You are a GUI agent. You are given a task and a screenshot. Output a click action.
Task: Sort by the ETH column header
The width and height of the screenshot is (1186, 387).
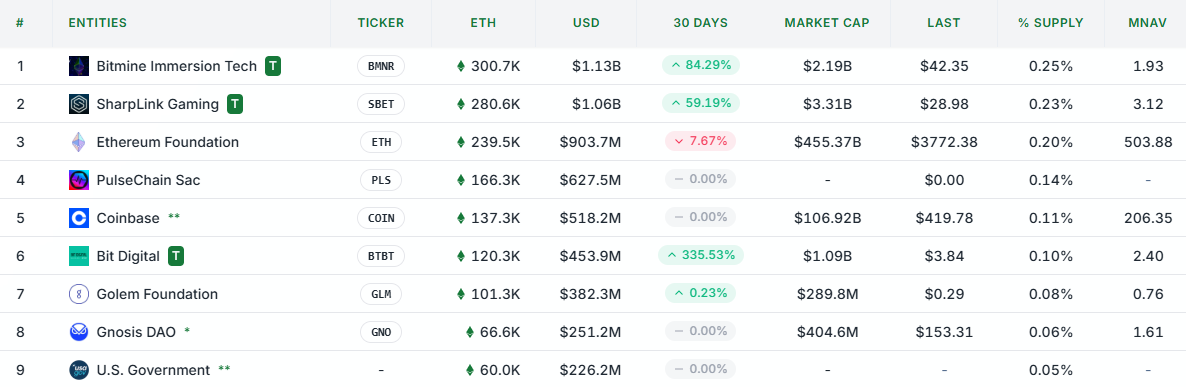(483, 23)
